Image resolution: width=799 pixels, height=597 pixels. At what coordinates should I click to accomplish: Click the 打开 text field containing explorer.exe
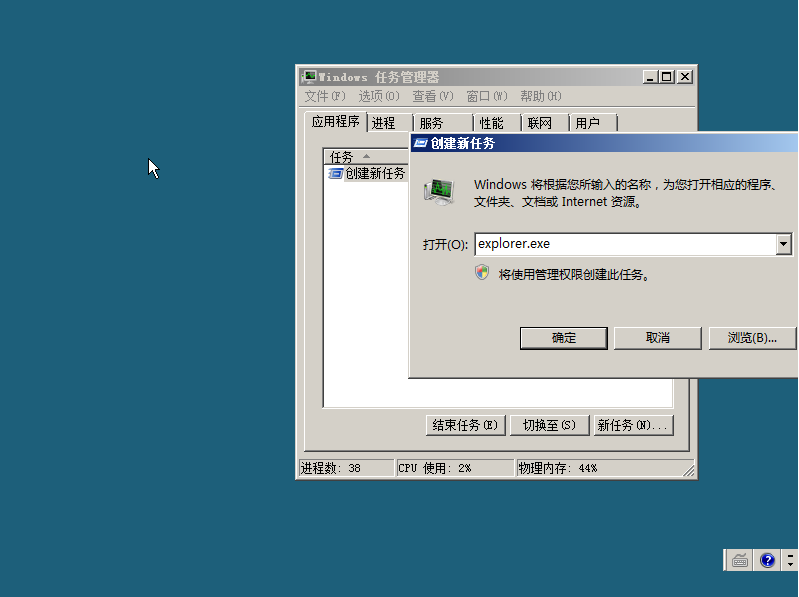[624, 244]
